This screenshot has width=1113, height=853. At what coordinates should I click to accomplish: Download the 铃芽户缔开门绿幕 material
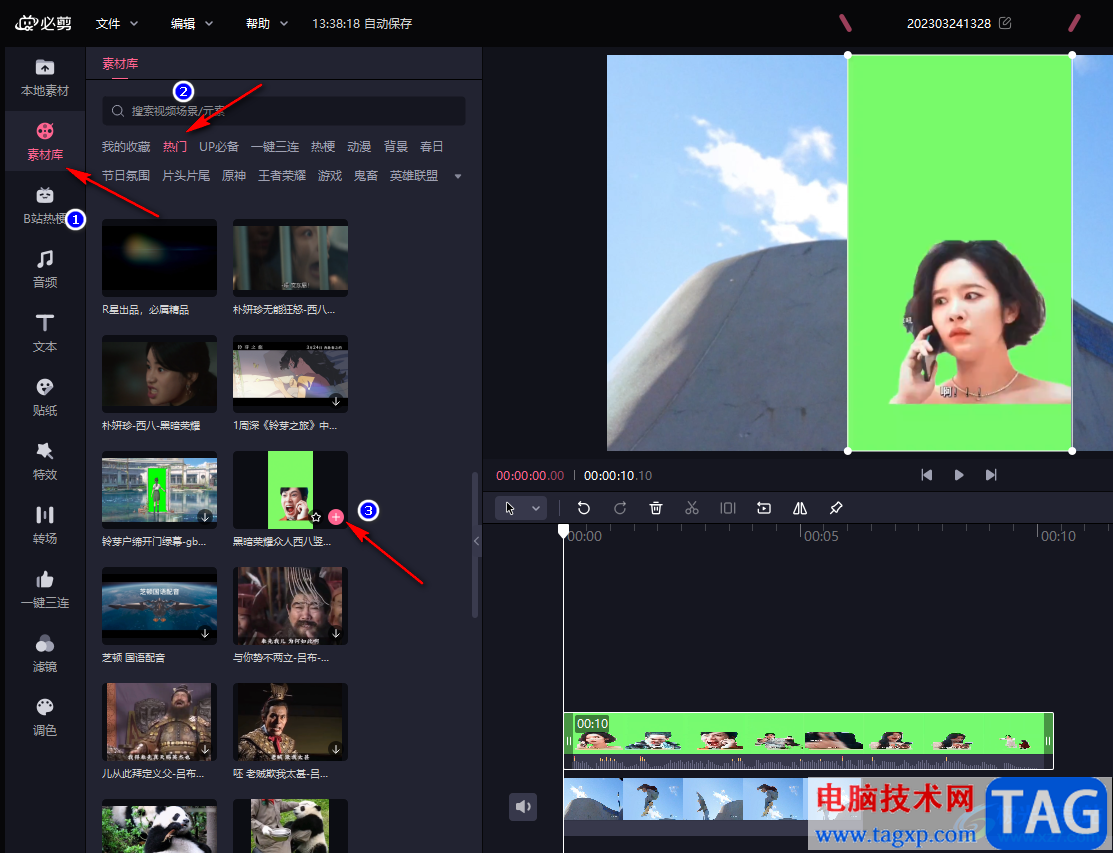pos(205,517)
